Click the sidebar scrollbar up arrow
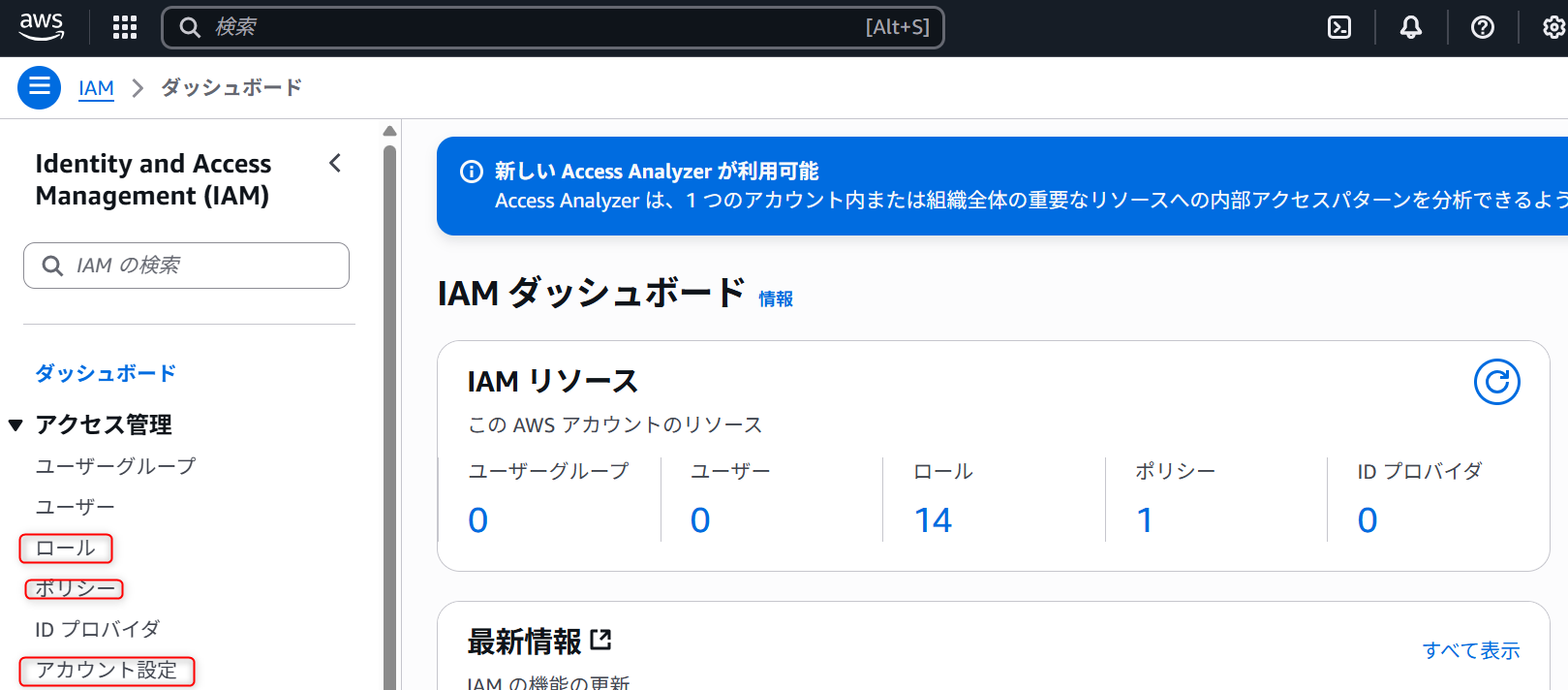 tap(389, 131)
